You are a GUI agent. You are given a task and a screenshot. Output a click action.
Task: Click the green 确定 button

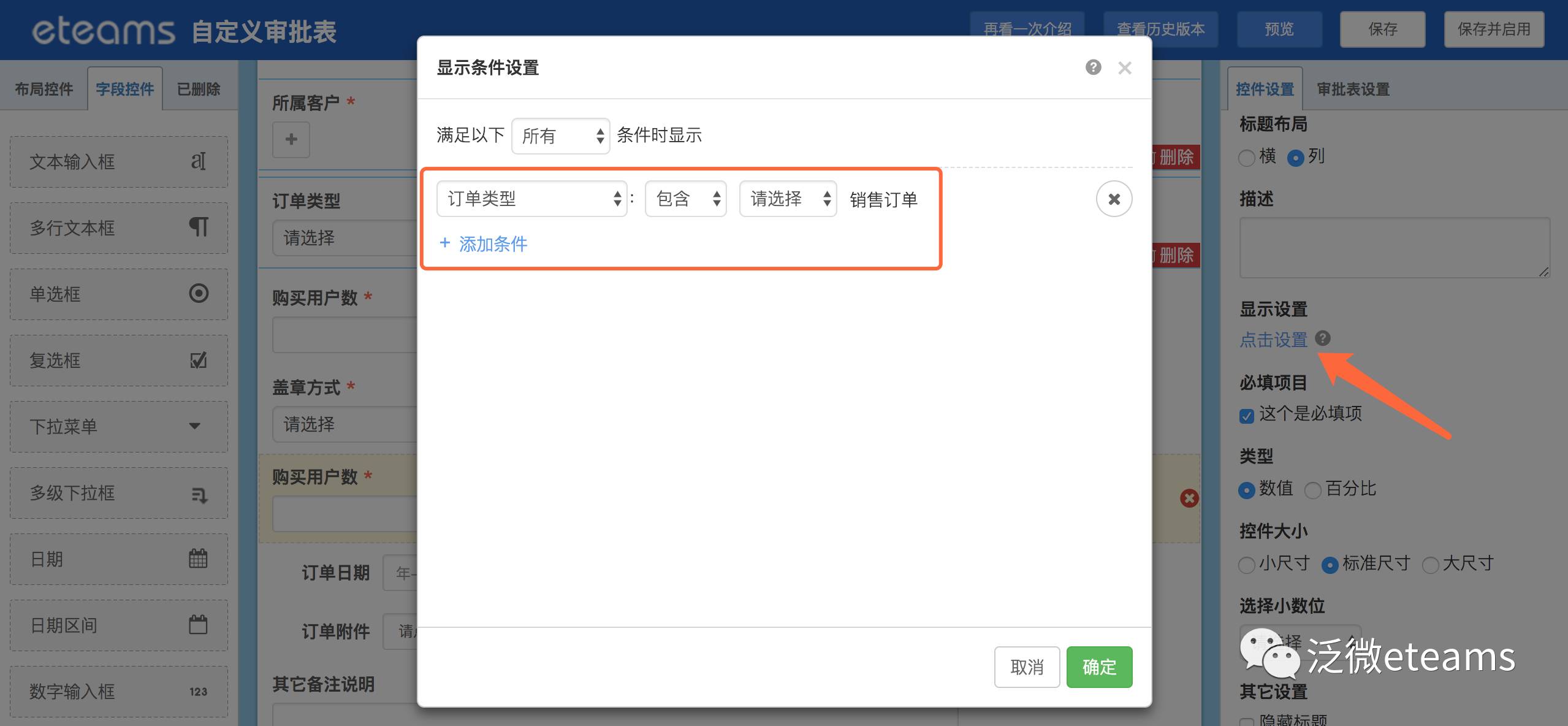coord(1098,667)
